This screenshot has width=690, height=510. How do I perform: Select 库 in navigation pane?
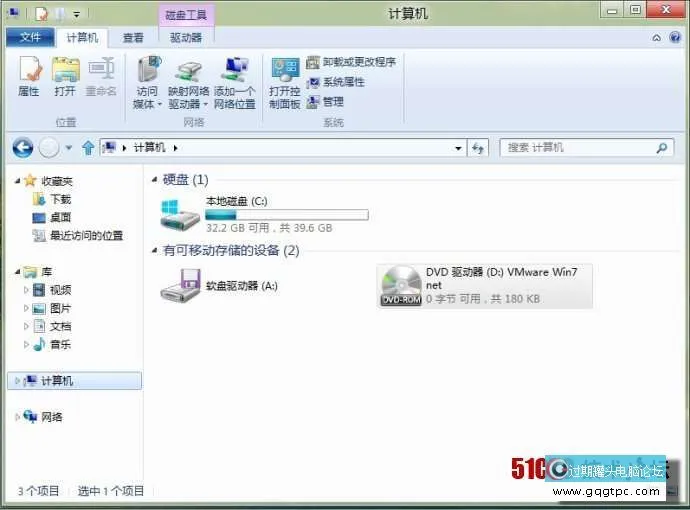[47, 272]
